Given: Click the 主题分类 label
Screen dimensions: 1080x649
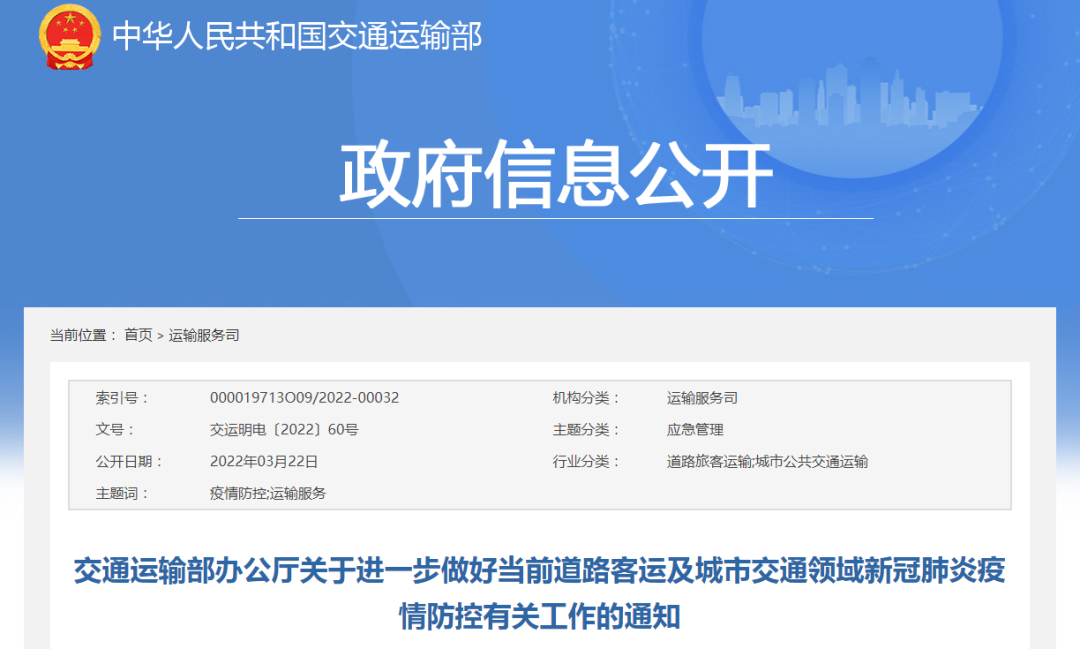Looking at the screenshot, I should [586, 430].
